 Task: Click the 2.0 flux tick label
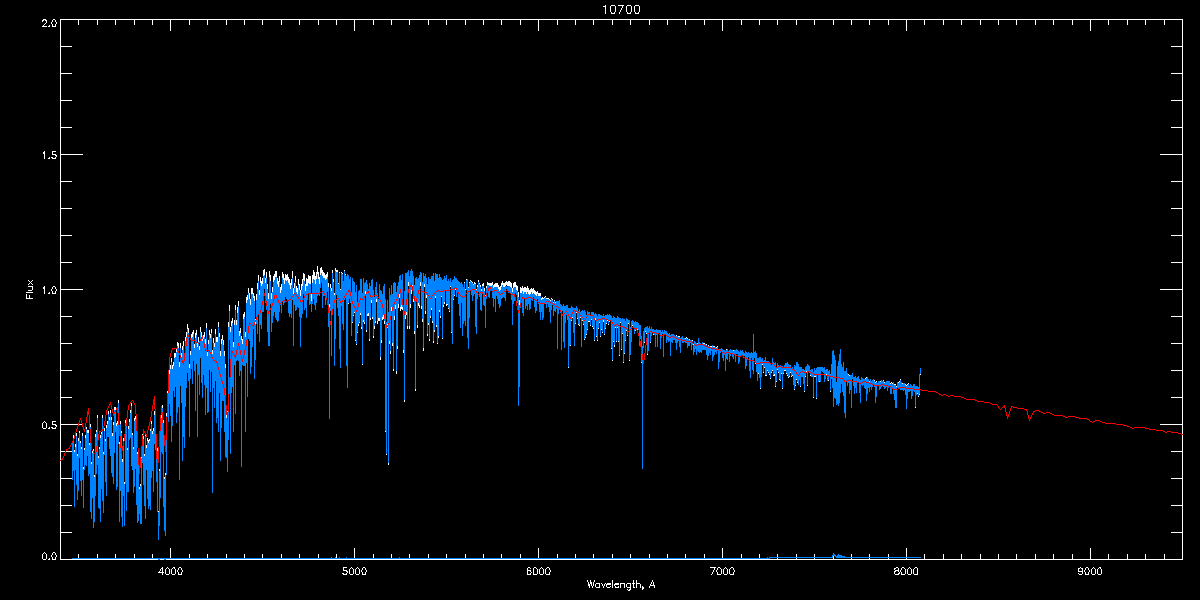pos(47,22)
